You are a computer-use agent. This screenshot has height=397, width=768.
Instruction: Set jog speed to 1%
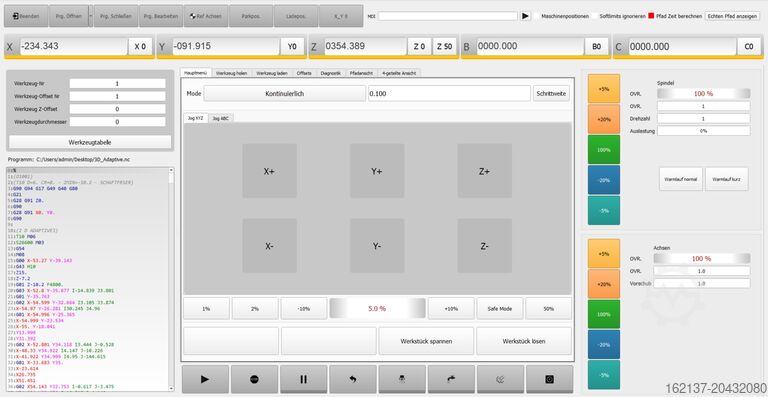pyautogui.click(x=206, y=309)
